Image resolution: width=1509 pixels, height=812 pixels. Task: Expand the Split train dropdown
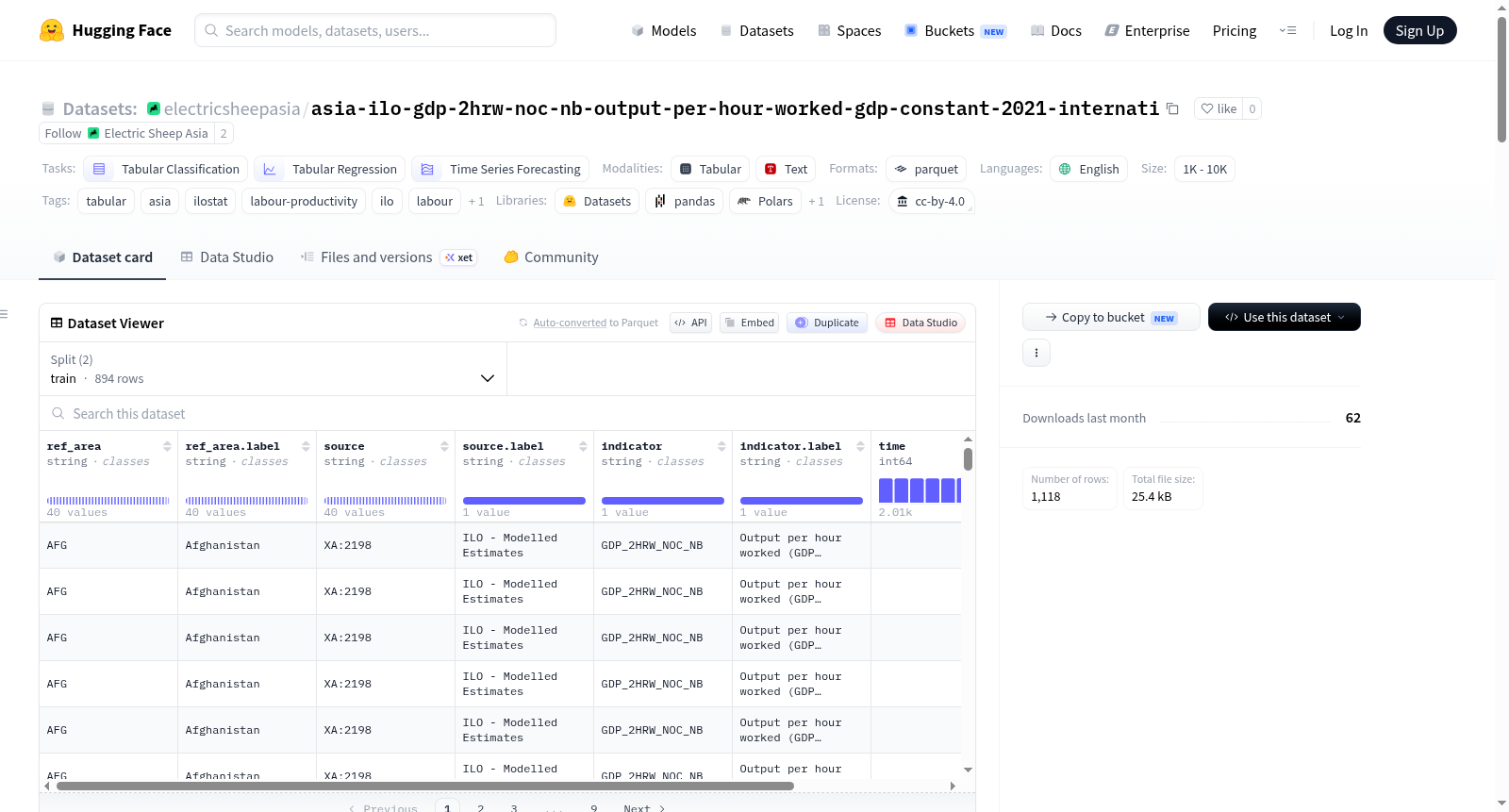pyautogui.click(x=273, y=369)
